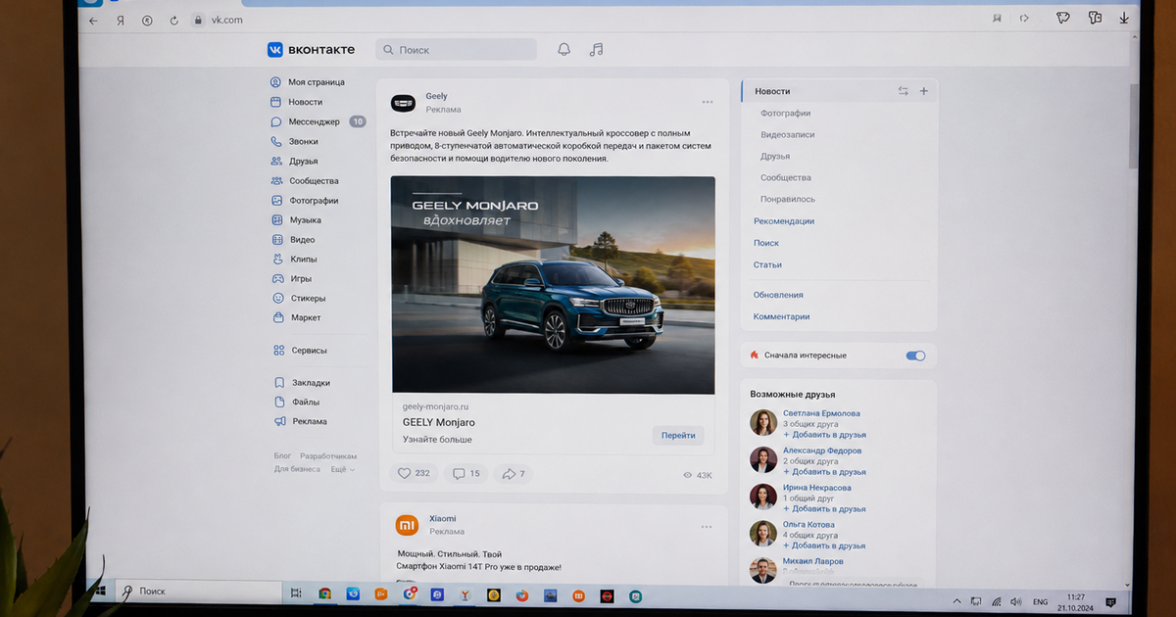Click the Закладки bookmark icon
This screenshot has height=617, width=1176.
click(x=279, y=382)
